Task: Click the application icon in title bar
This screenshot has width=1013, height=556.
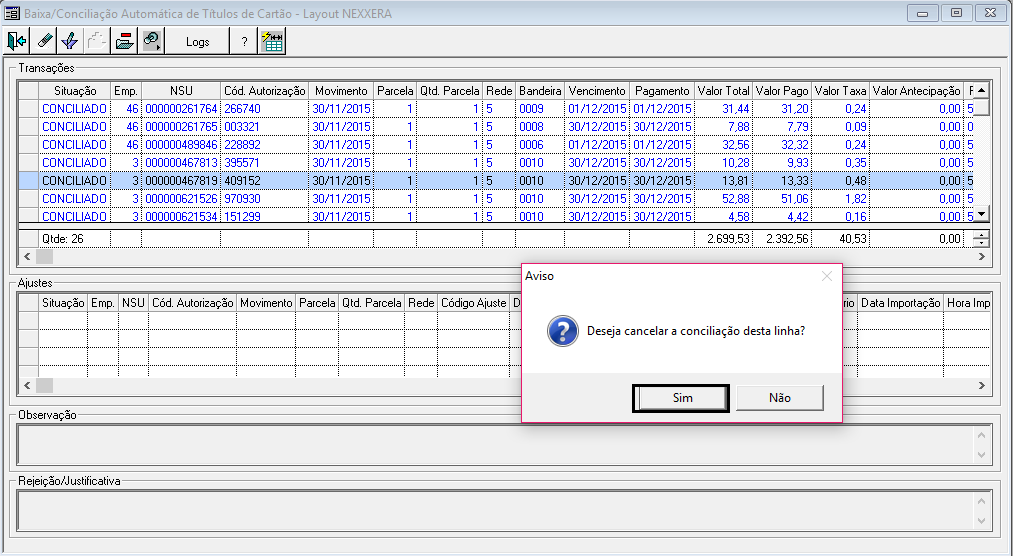Action: tap(12, 13)
